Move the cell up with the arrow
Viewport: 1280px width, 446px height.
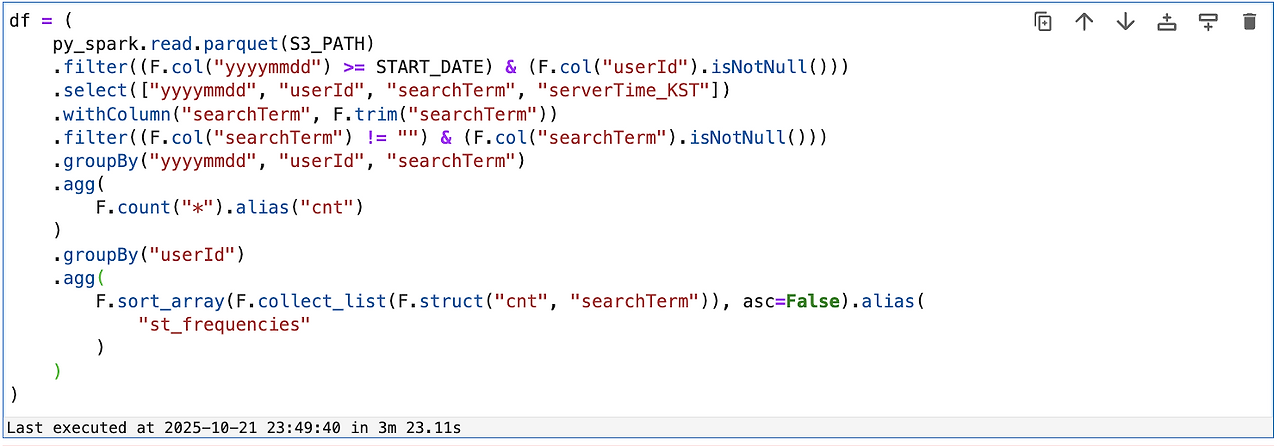tap(1084, 21)
